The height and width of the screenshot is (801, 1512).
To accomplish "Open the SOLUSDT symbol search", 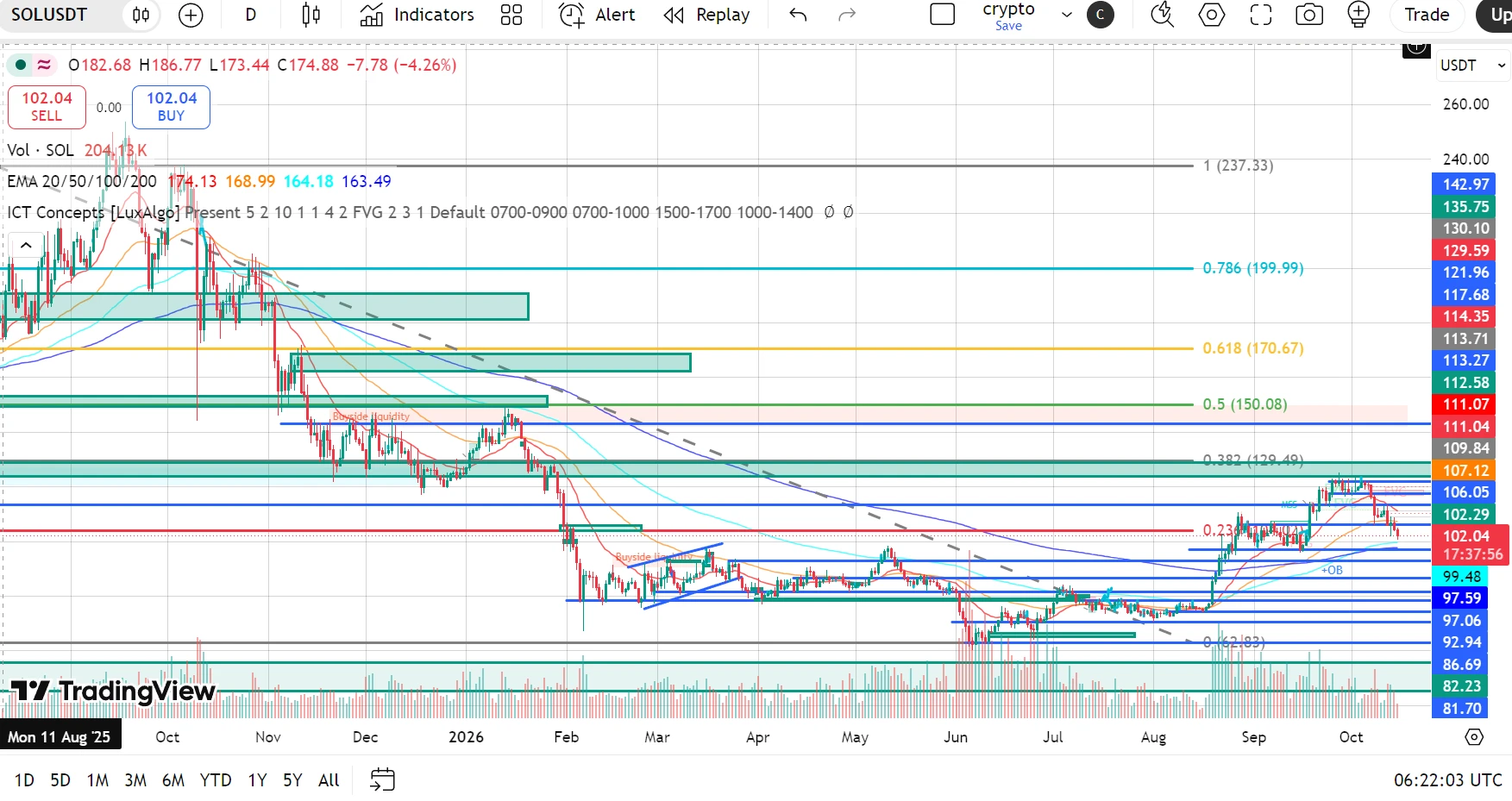I will pos(49,15).
